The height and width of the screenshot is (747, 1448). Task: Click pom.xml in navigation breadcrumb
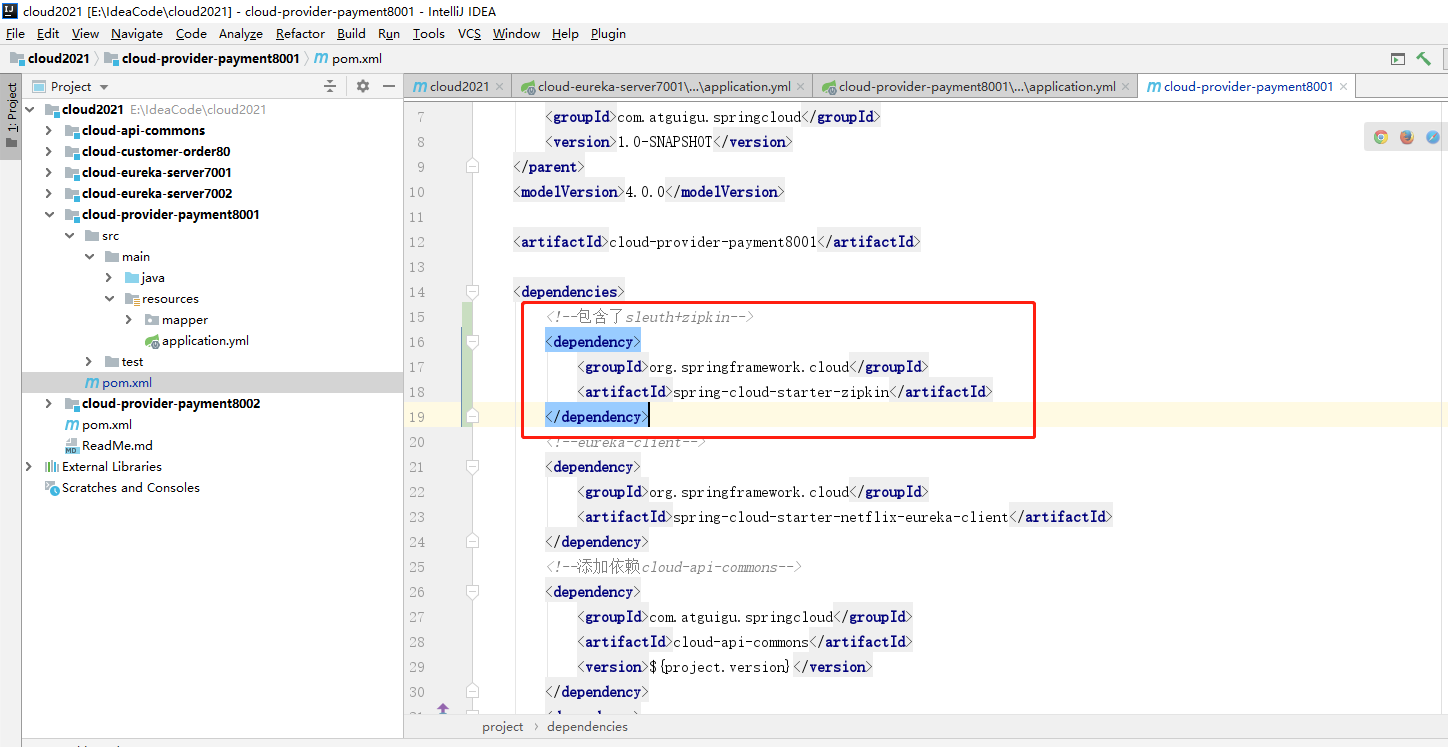tap(348, 59)
